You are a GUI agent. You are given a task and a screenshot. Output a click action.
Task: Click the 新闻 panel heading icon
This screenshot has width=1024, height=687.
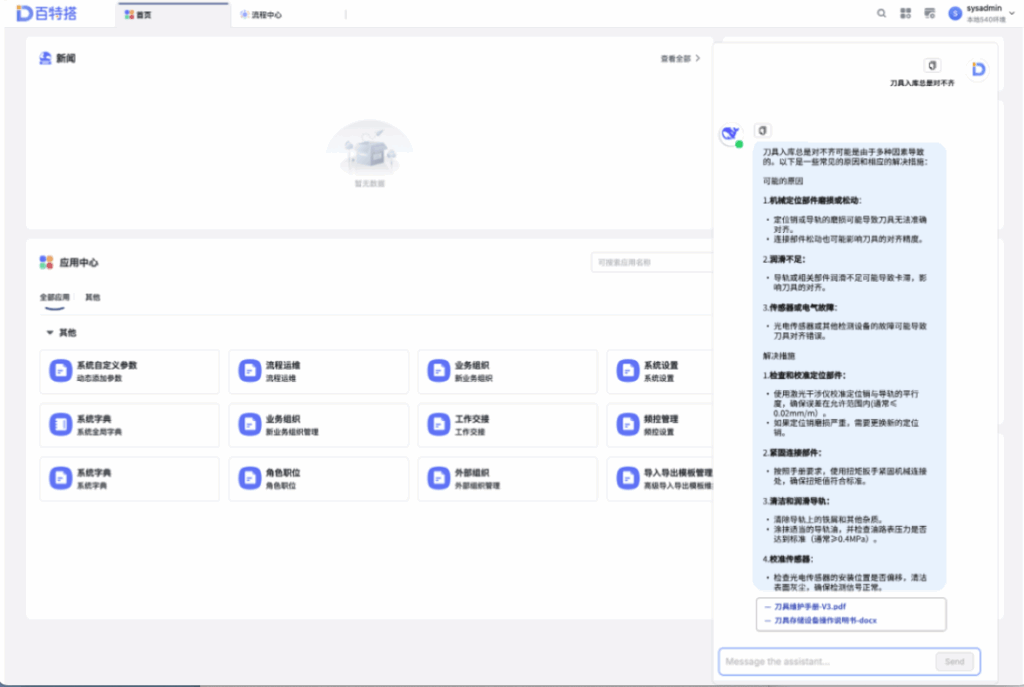tap(45, 58)
